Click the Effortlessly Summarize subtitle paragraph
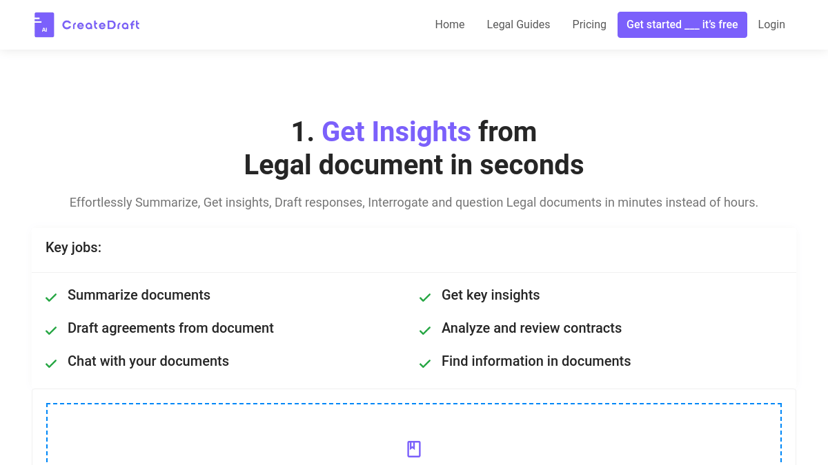The width and height of the screenshot is (828, 465). (414, 203)
